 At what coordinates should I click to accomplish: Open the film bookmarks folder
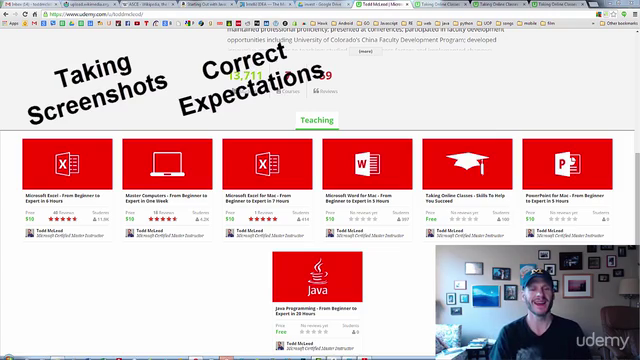548,23
